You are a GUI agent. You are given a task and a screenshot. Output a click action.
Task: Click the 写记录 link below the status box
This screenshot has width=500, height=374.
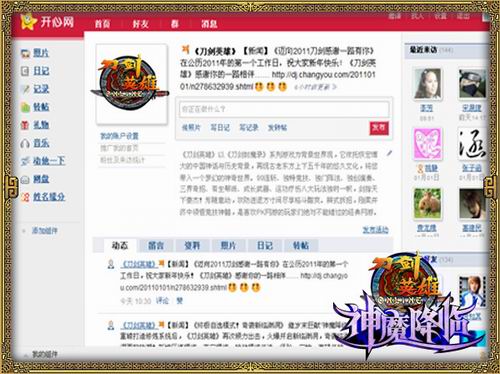pos(249,128)
